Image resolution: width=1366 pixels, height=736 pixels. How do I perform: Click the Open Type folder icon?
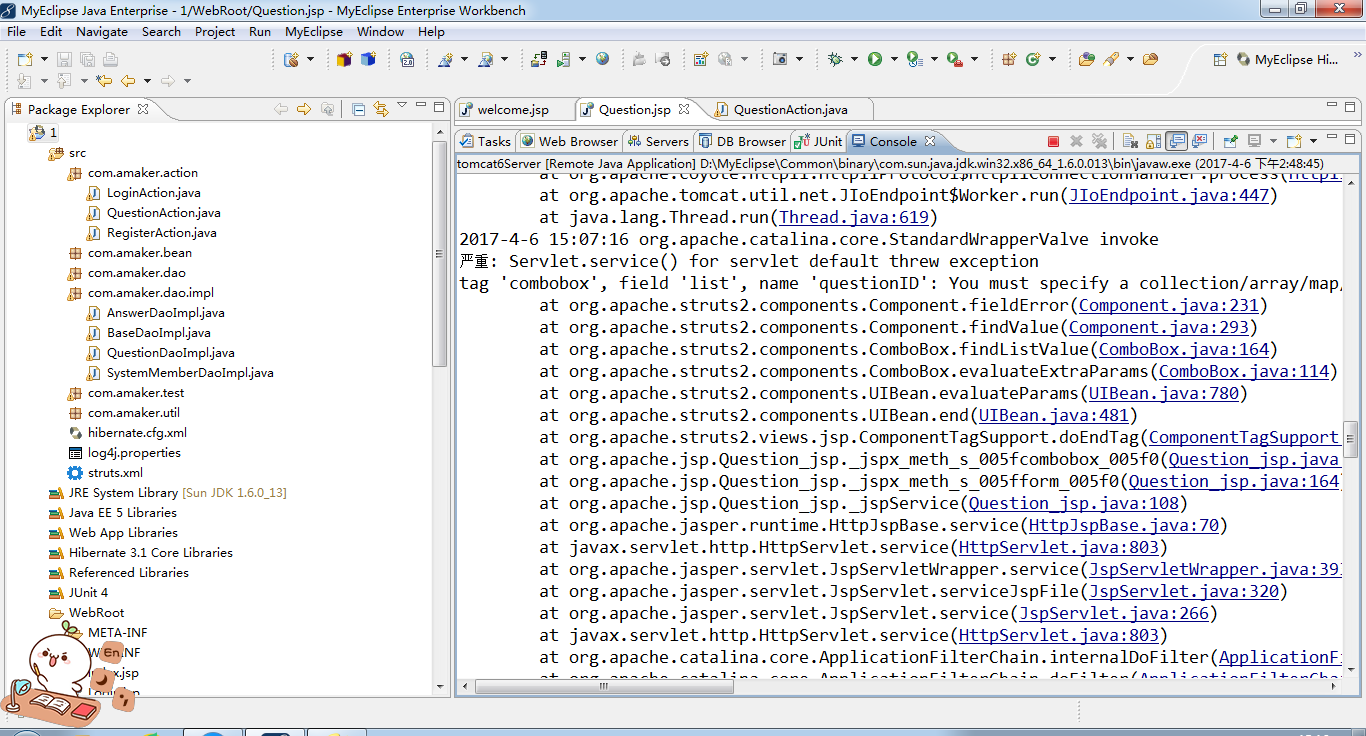(x=1087, y=59)
